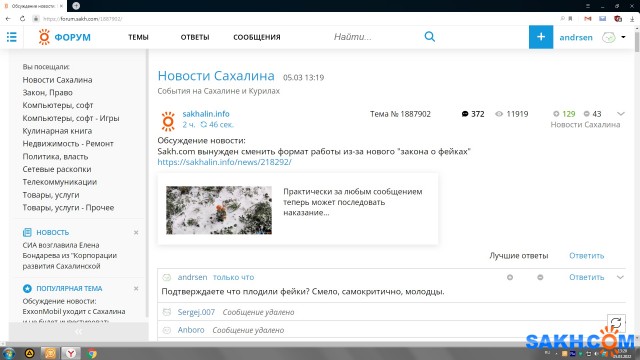The image size is (640, 360).
Task: Open the Темы menu item
Action: pos(138,37)
